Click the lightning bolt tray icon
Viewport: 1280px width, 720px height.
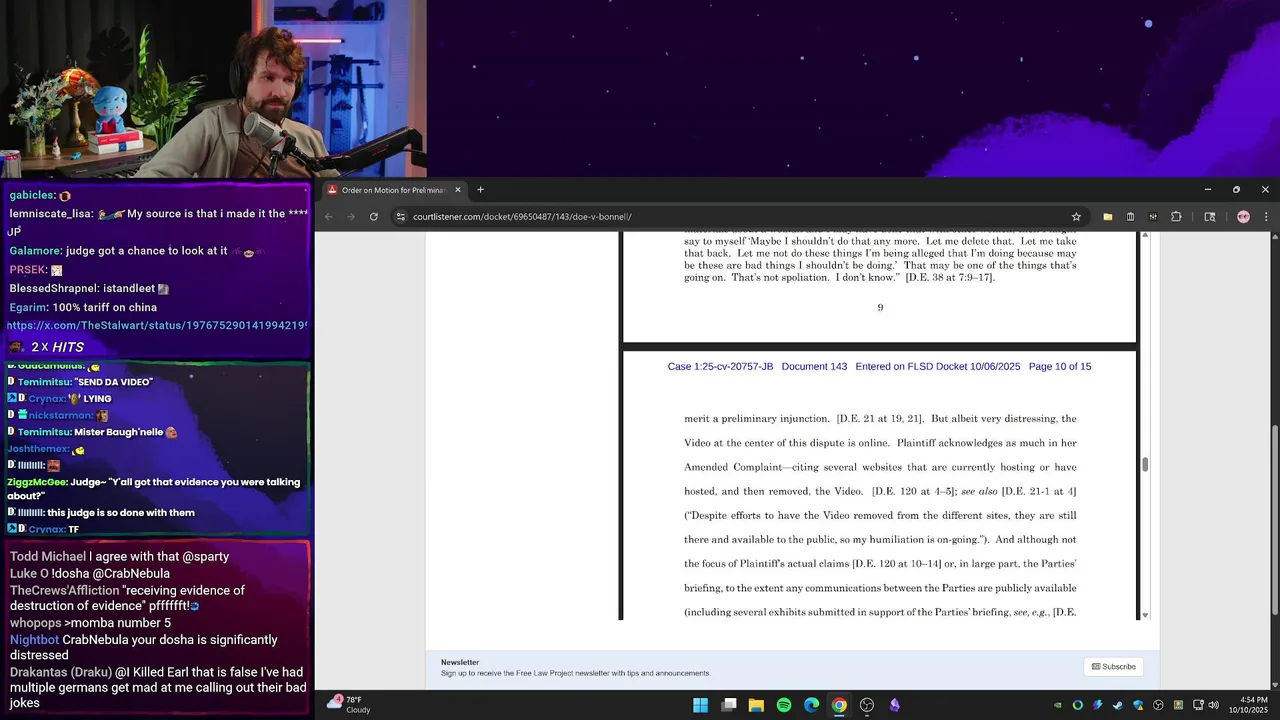1098,705
